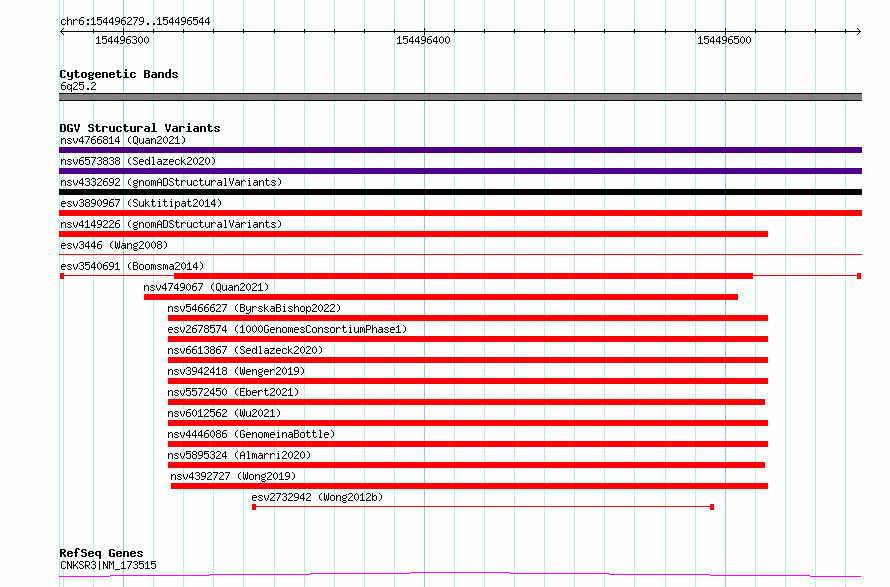This screenshot has height=587, width=890.
Task: Click the red bar under nsv6012562
Action: point(468,423)
